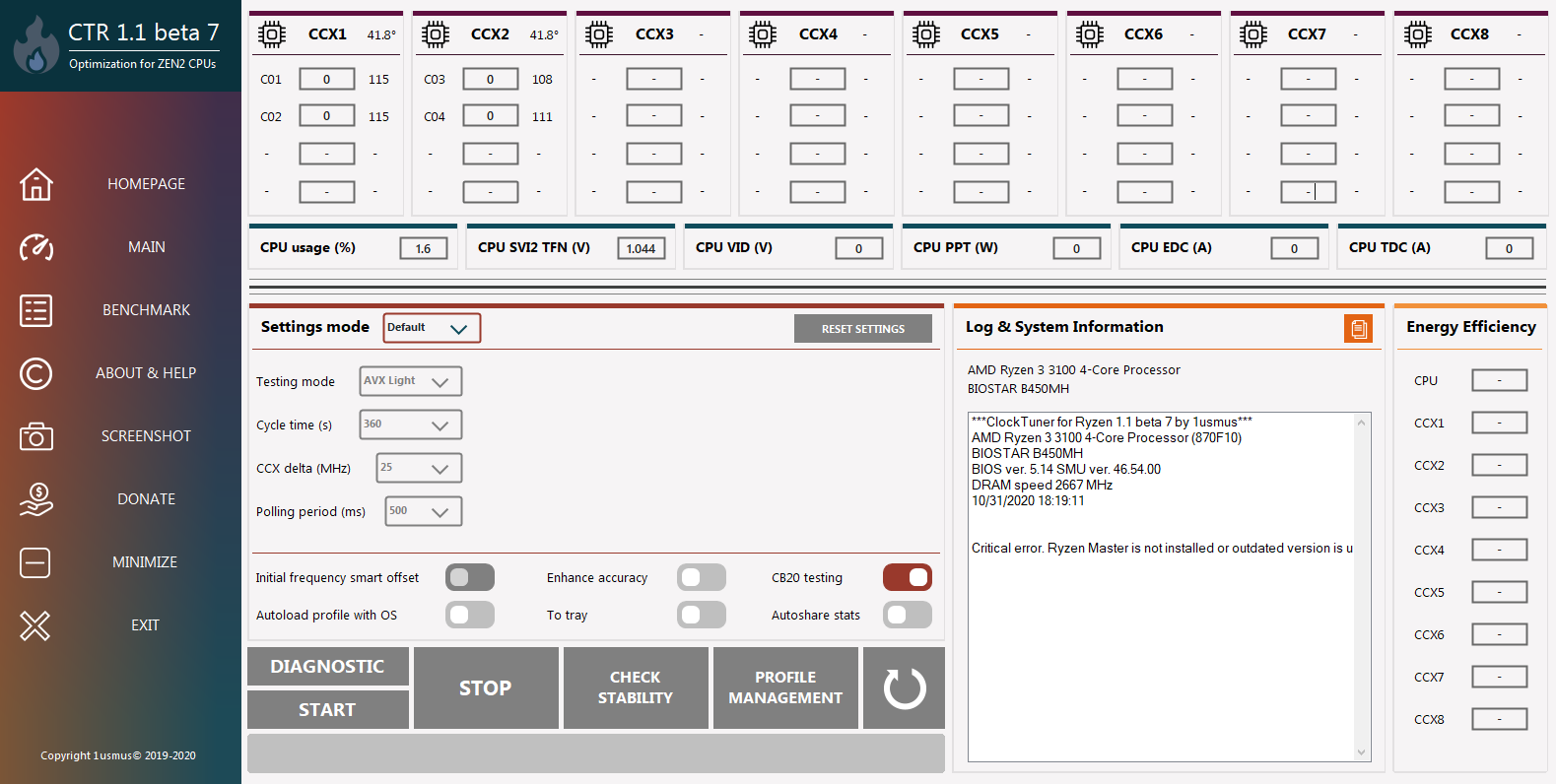1556x784 pixels.
Task: Click the C03 offset input field
Action: [x=491, y=79]
